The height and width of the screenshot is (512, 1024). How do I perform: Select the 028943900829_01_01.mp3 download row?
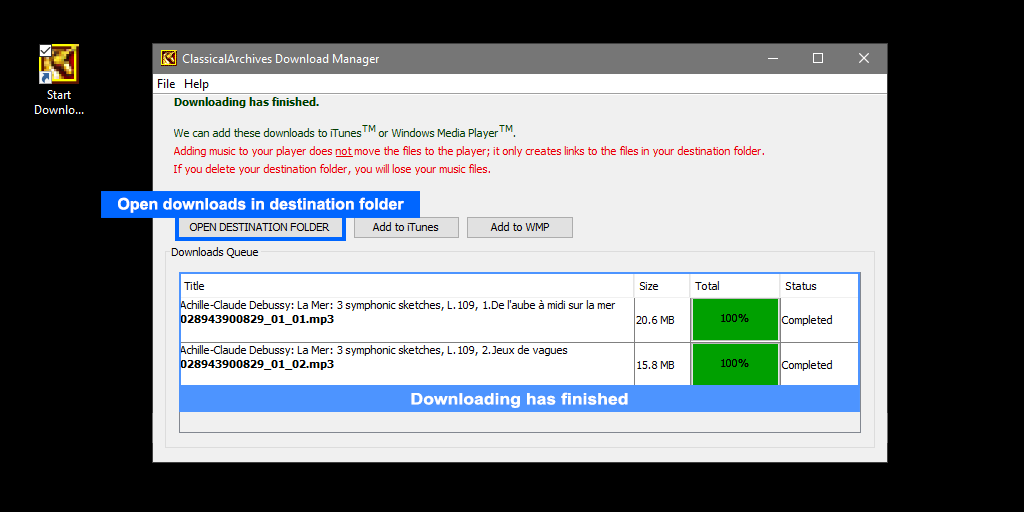pyautogui.click(x=257, y=320)
